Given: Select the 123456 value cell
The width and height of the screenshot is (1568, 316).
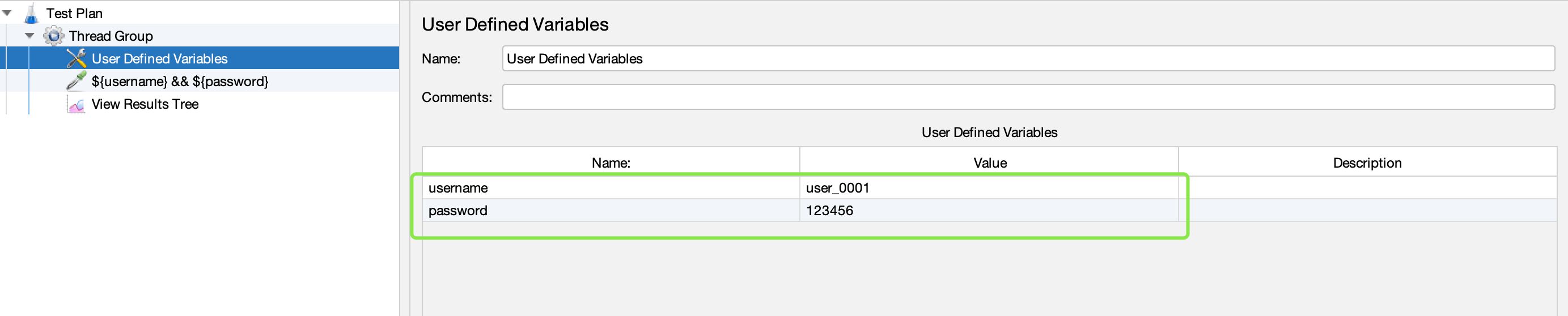Looking at the screenshot, I should (x=989, y=210).
